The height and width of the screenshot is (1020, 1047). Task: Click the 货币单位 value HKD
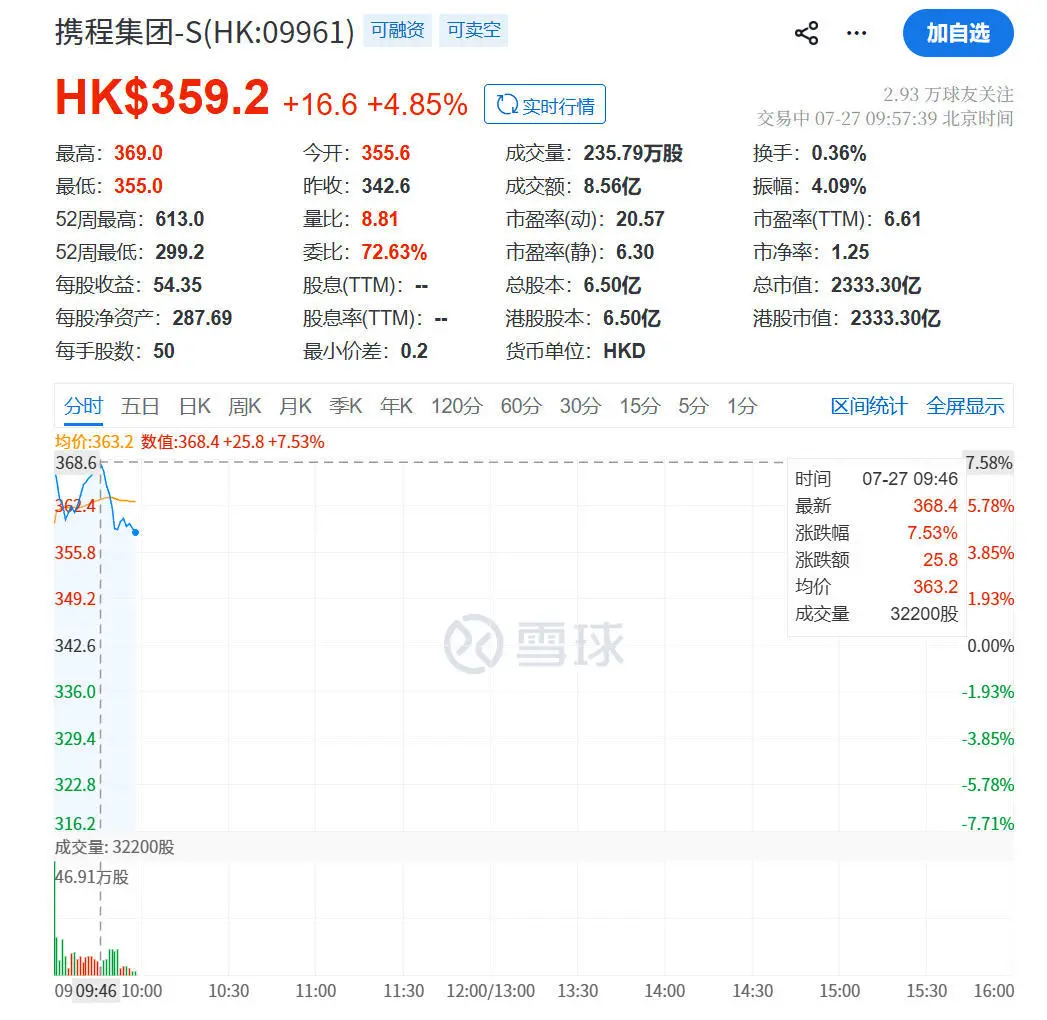624,350
